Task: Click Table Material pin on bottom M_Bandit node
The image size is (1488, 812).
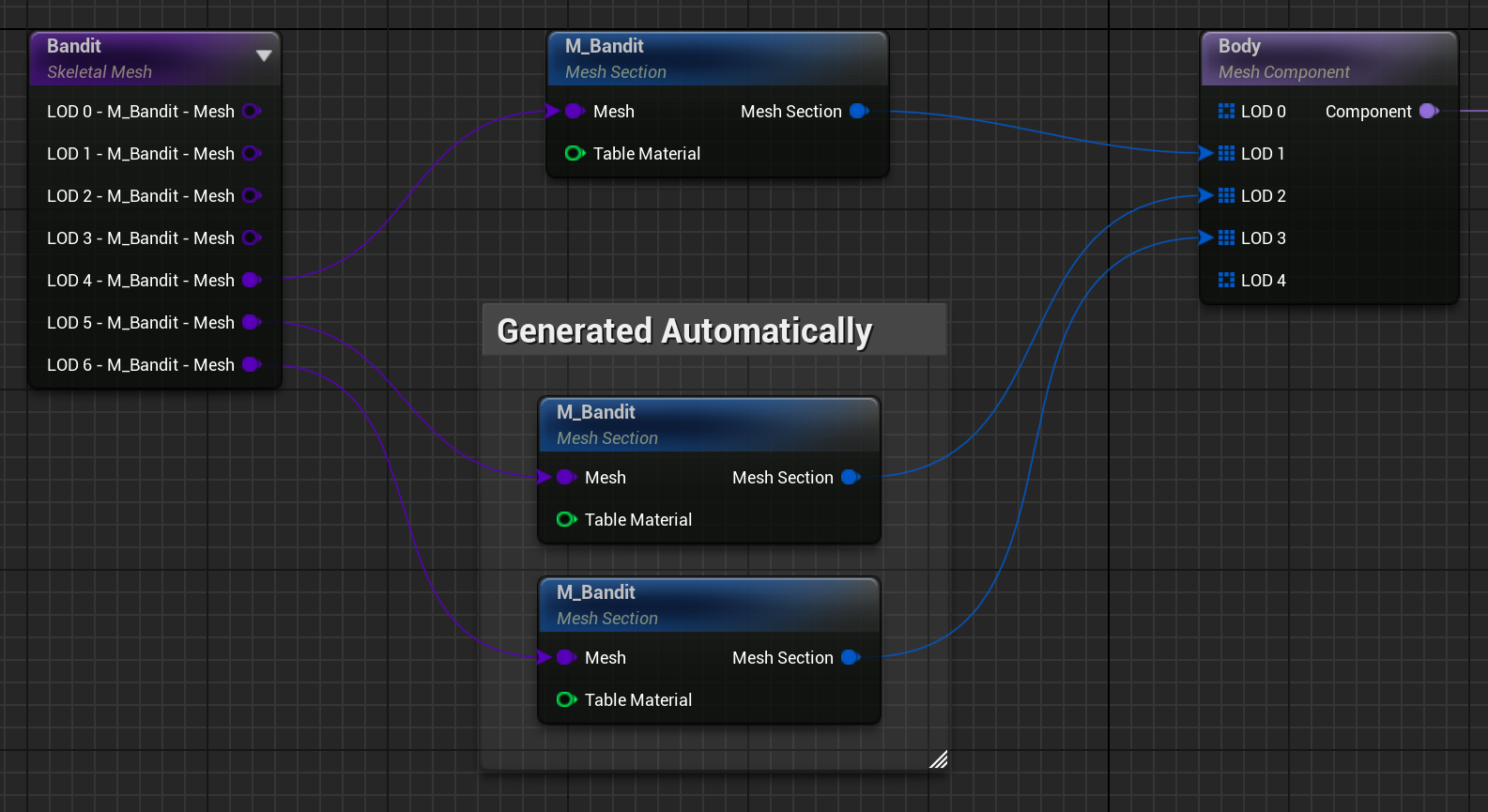Action: pos(566,699)
